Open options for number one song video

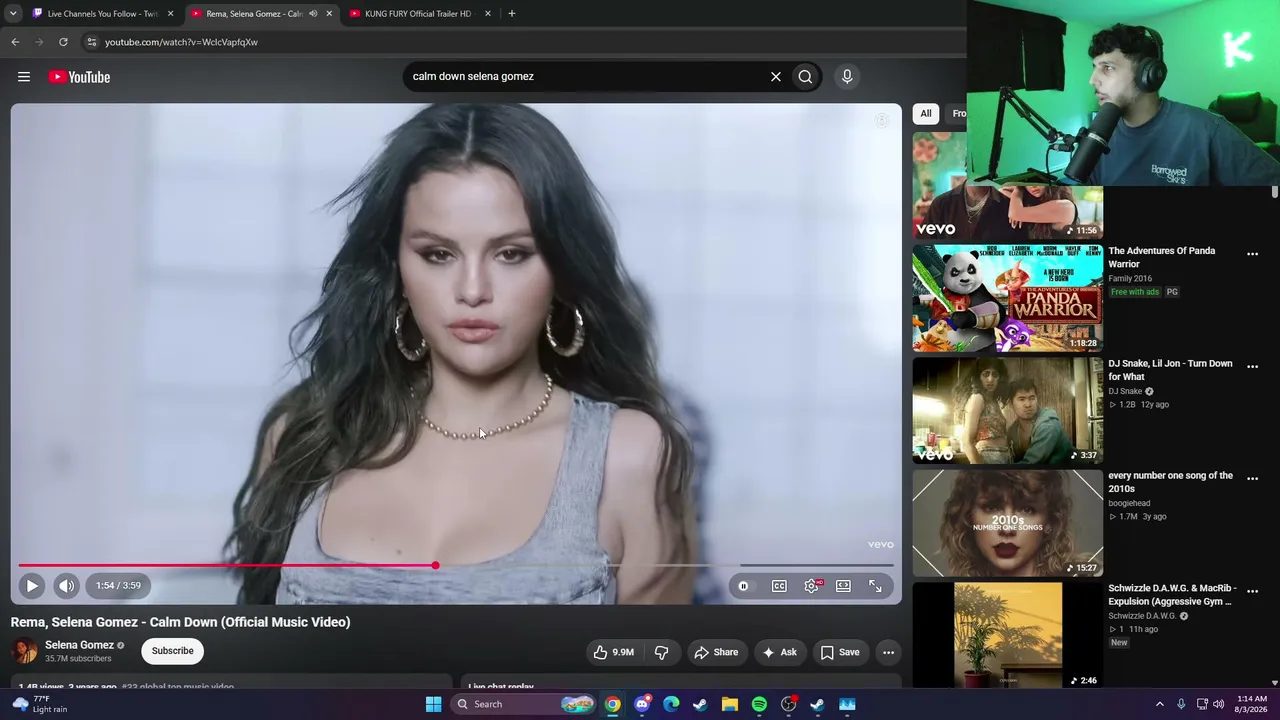pyautogui.click(x=1252, y=478)
